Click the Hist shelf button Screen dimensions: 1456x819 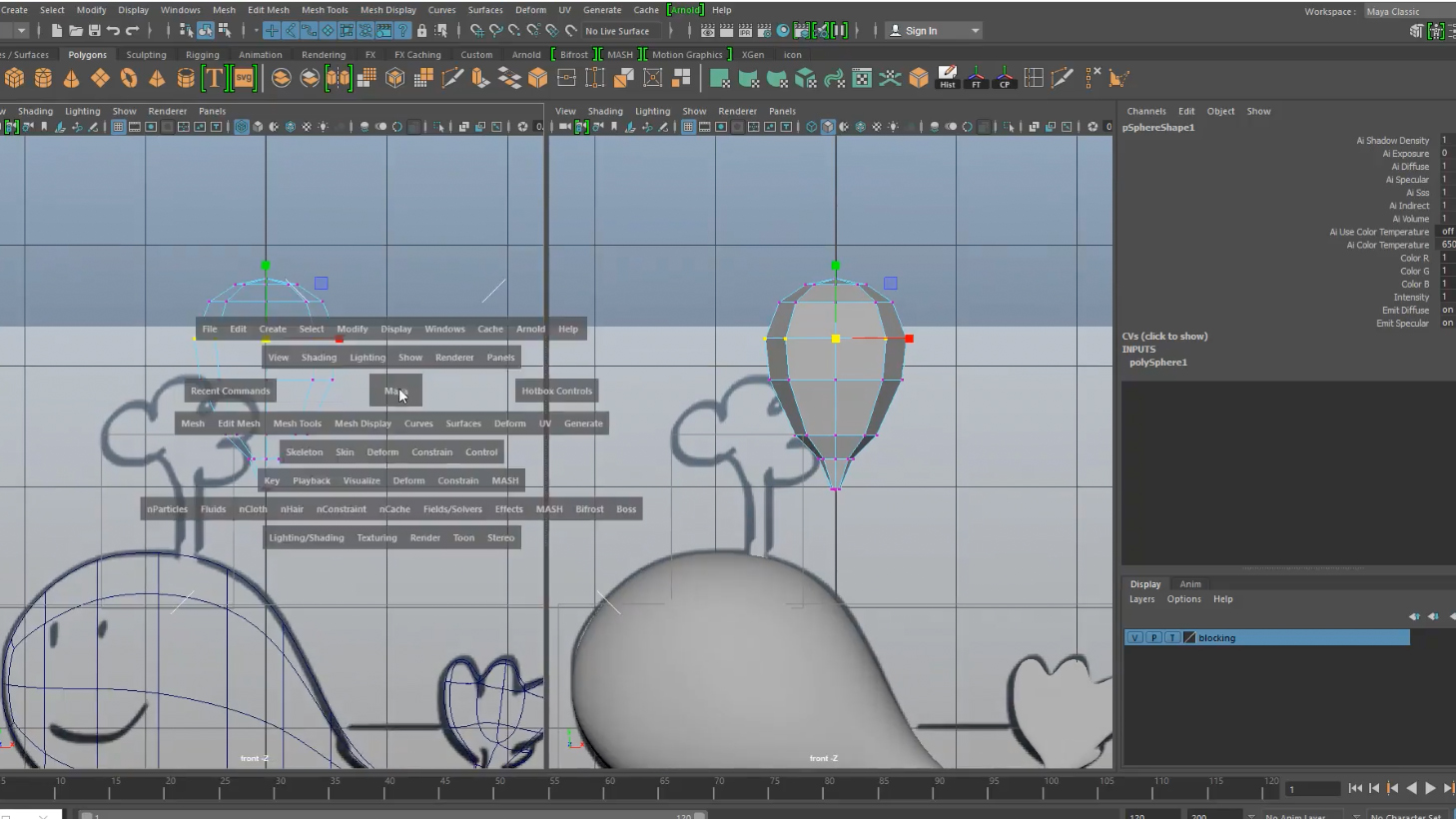coord(947,78)
